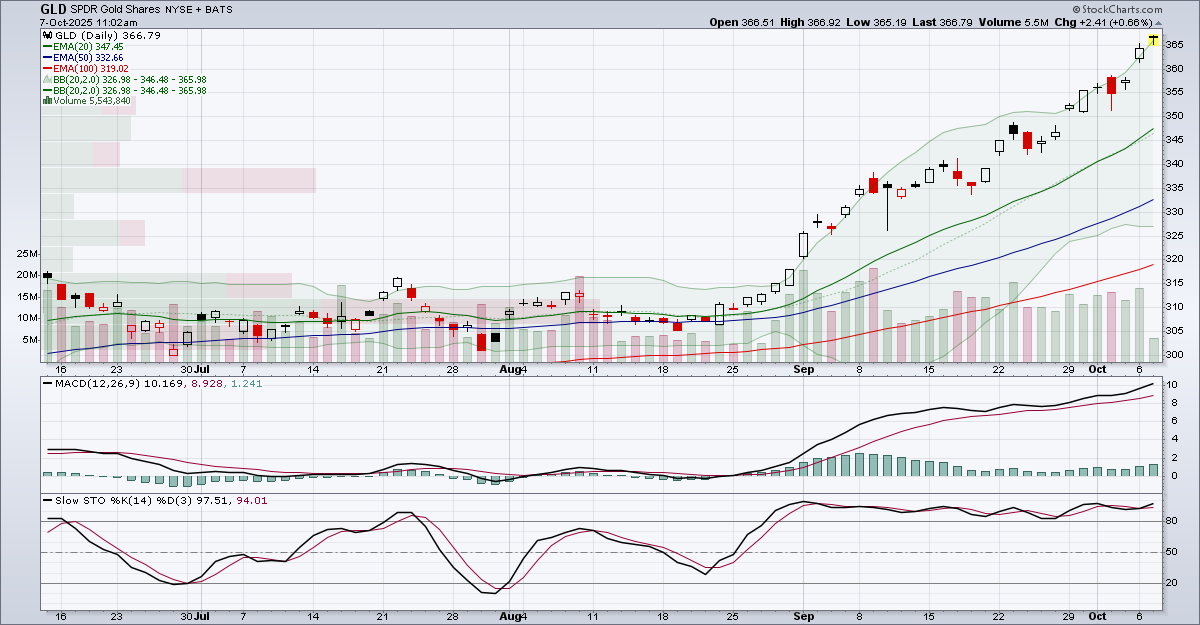1200x625 pixels.
Task: Click the 320 price axis label
Action: pyautogui.click(x=1174, y=259)
